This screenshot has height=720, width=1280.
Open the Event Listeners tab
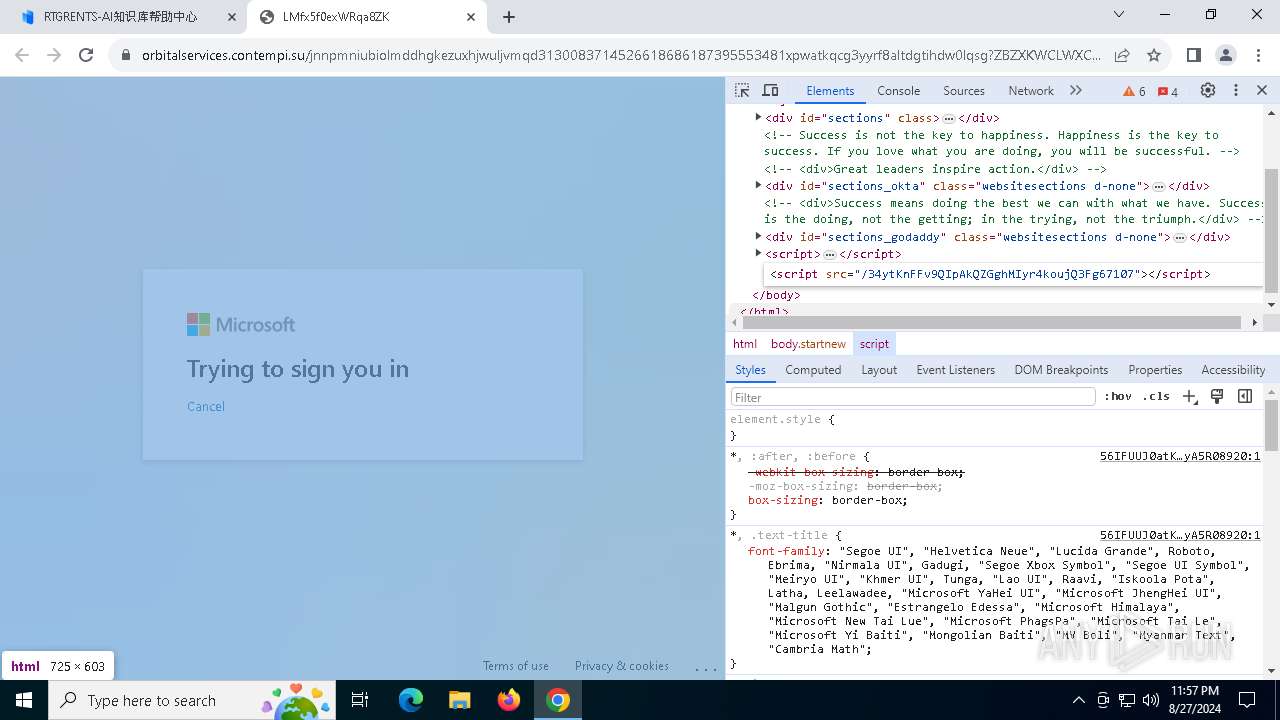[955, 369]
